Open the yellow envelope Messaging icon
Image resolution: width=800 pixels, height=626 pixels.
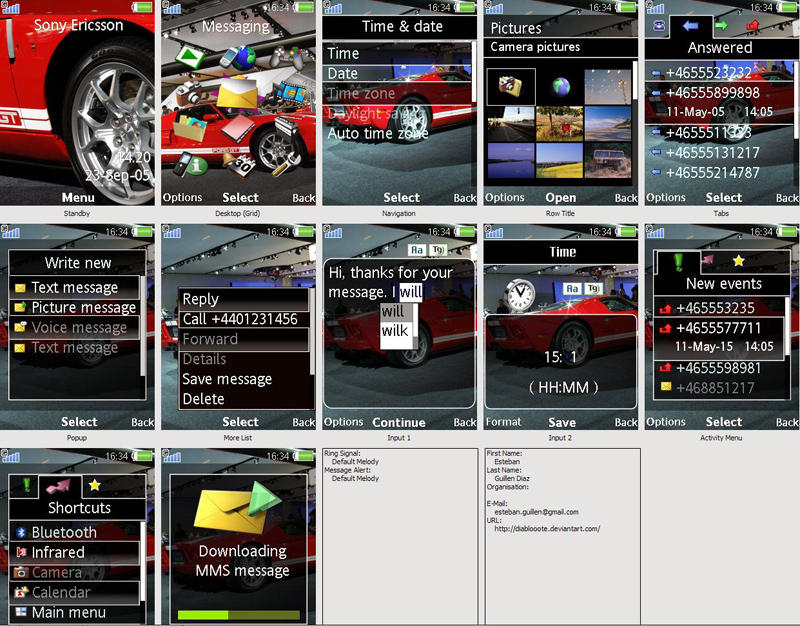236,94
